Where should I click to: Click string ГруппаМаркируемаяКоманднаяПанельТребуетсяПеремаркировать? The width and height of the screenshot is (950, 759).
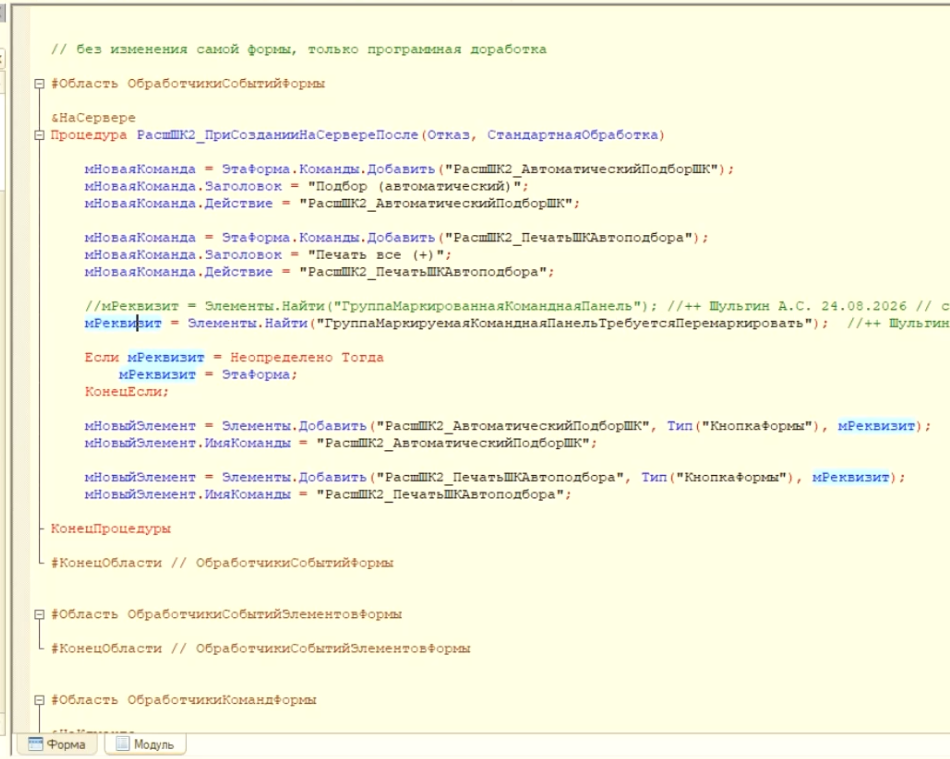pyautogui.click(x=564, y=323)
